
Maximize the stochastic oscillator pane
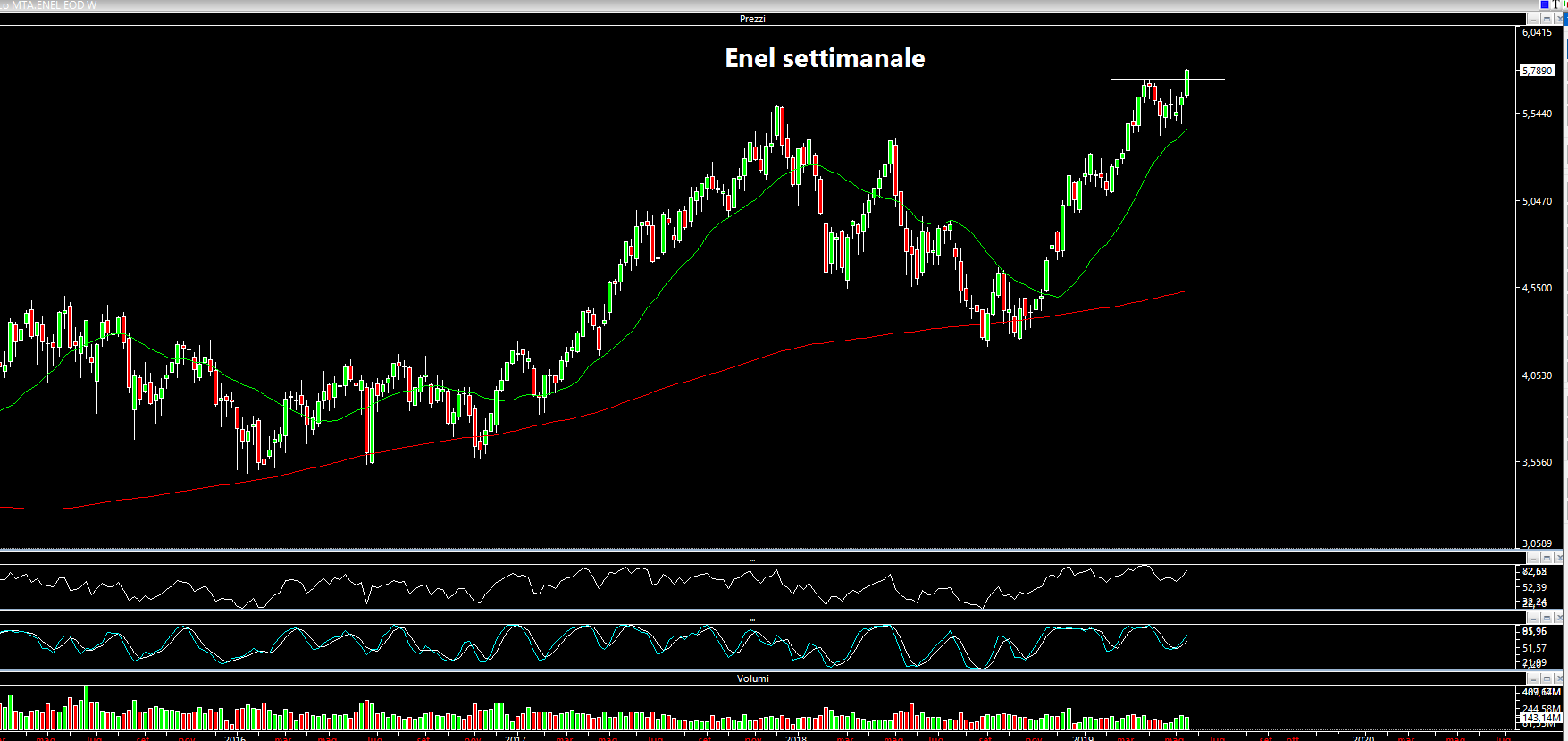point(1547,619)
